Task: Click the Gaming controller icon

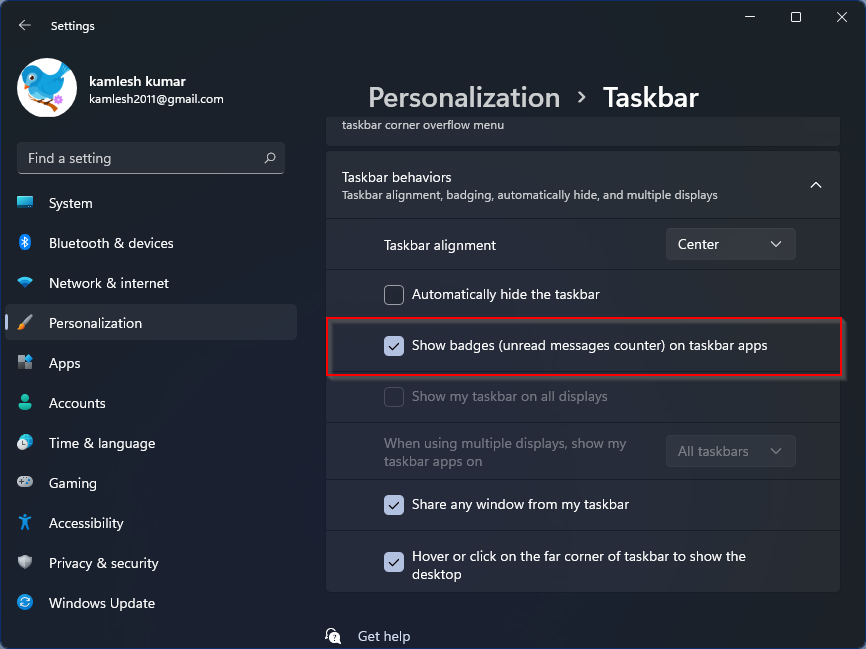Action: (25, 482)
